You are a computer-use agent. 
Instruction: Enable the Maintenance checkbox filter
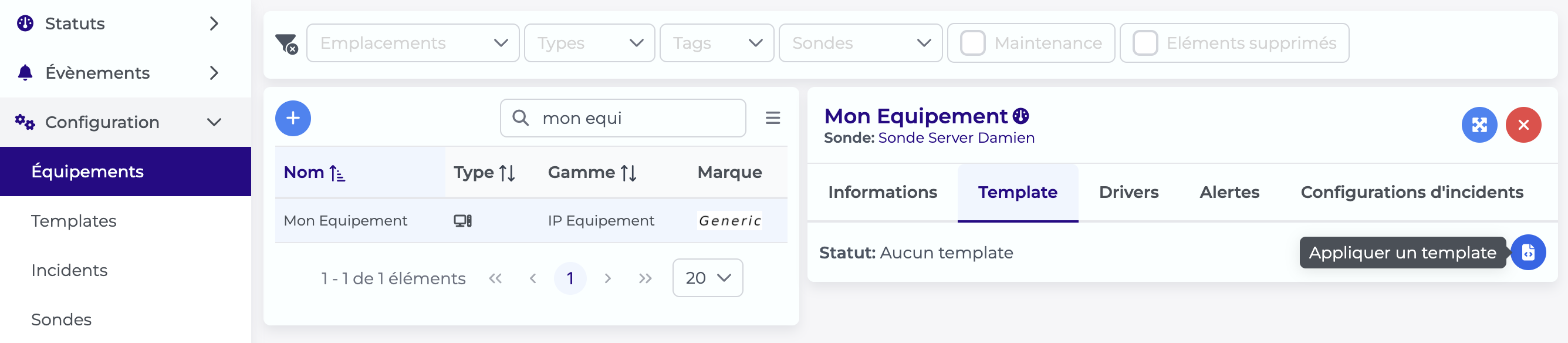(972, 43)
